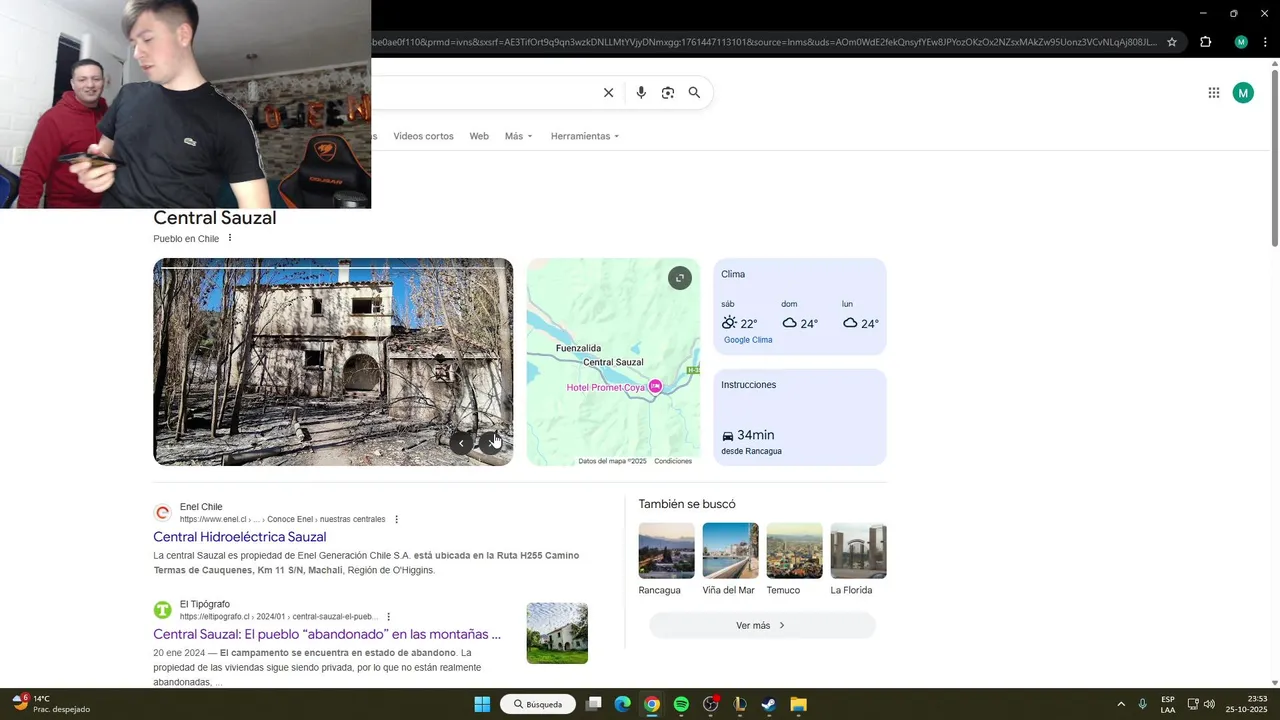The image size is (1280, 720).
Task: Show next photo in Central Saucal carousel
Action: coord(491,442)
